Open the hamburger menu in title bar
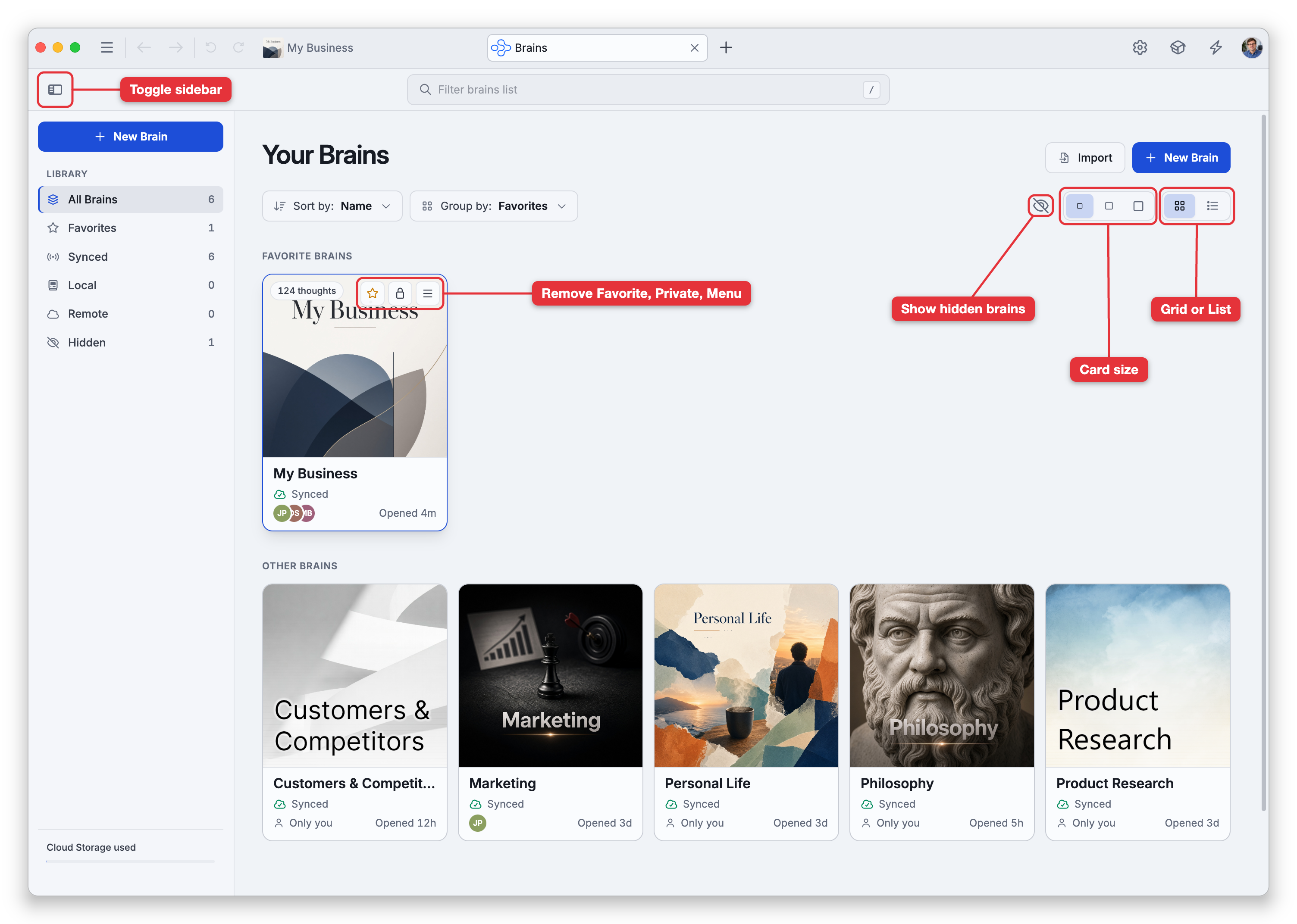The height and width of the screenshot is (924, 1297). coord(107,47)
